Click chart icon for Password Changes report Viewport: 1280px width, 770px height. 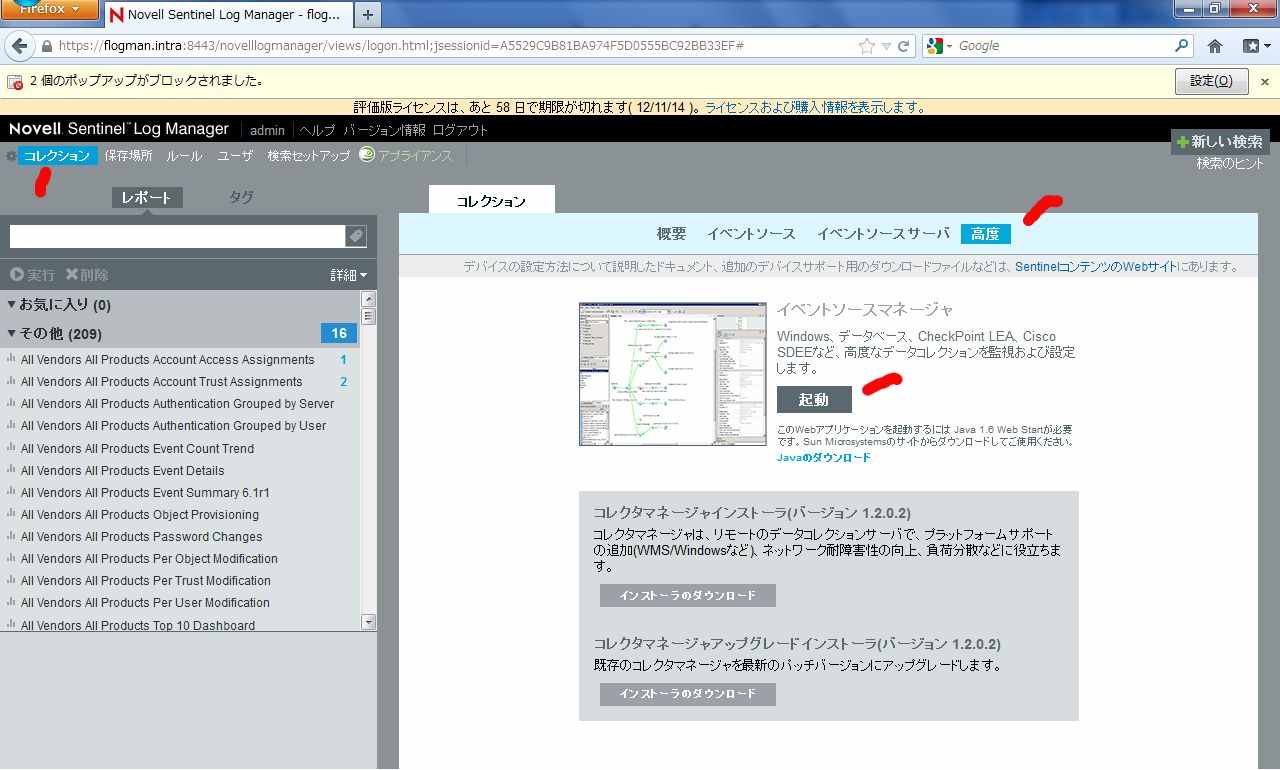pyautogui.click(x=11, y=537)
